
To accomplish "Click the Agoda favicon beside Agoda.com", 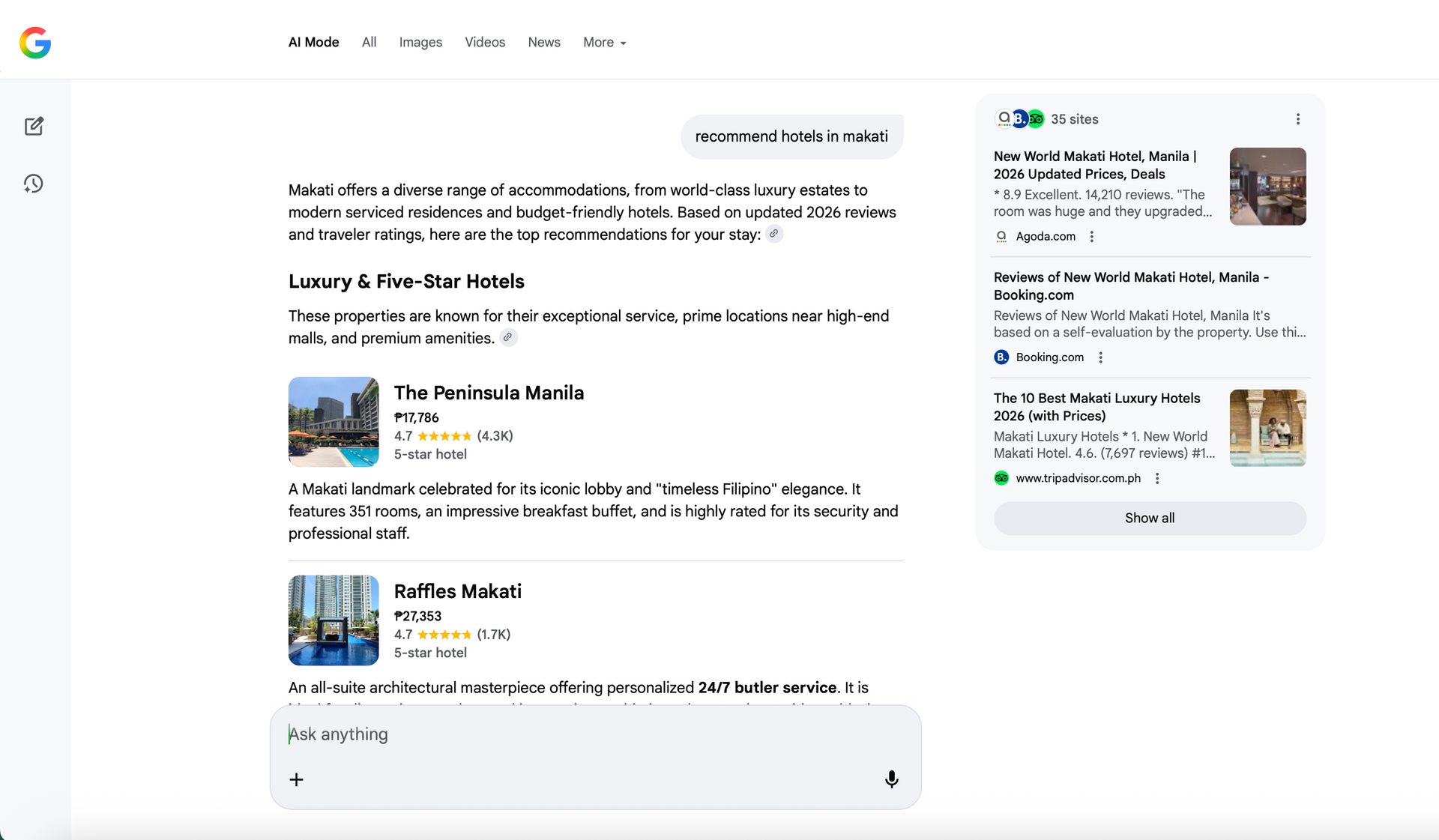I will 1001,237.
